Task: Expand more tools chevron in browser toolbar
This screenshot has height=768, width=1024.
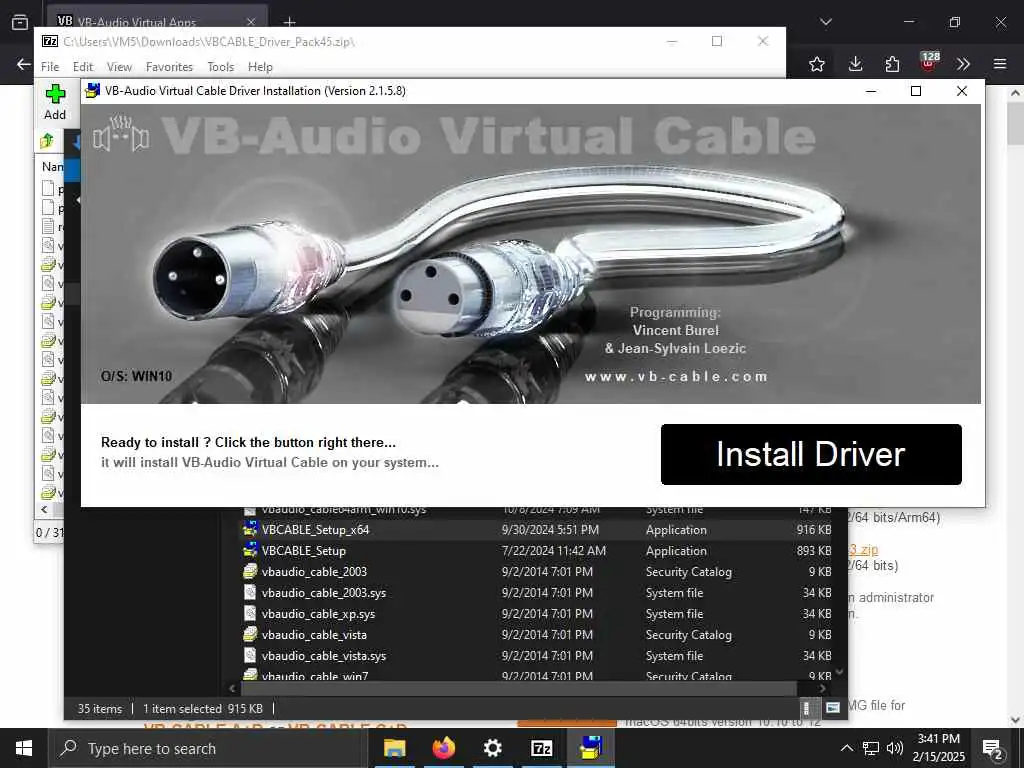Action: pos(963,64)
